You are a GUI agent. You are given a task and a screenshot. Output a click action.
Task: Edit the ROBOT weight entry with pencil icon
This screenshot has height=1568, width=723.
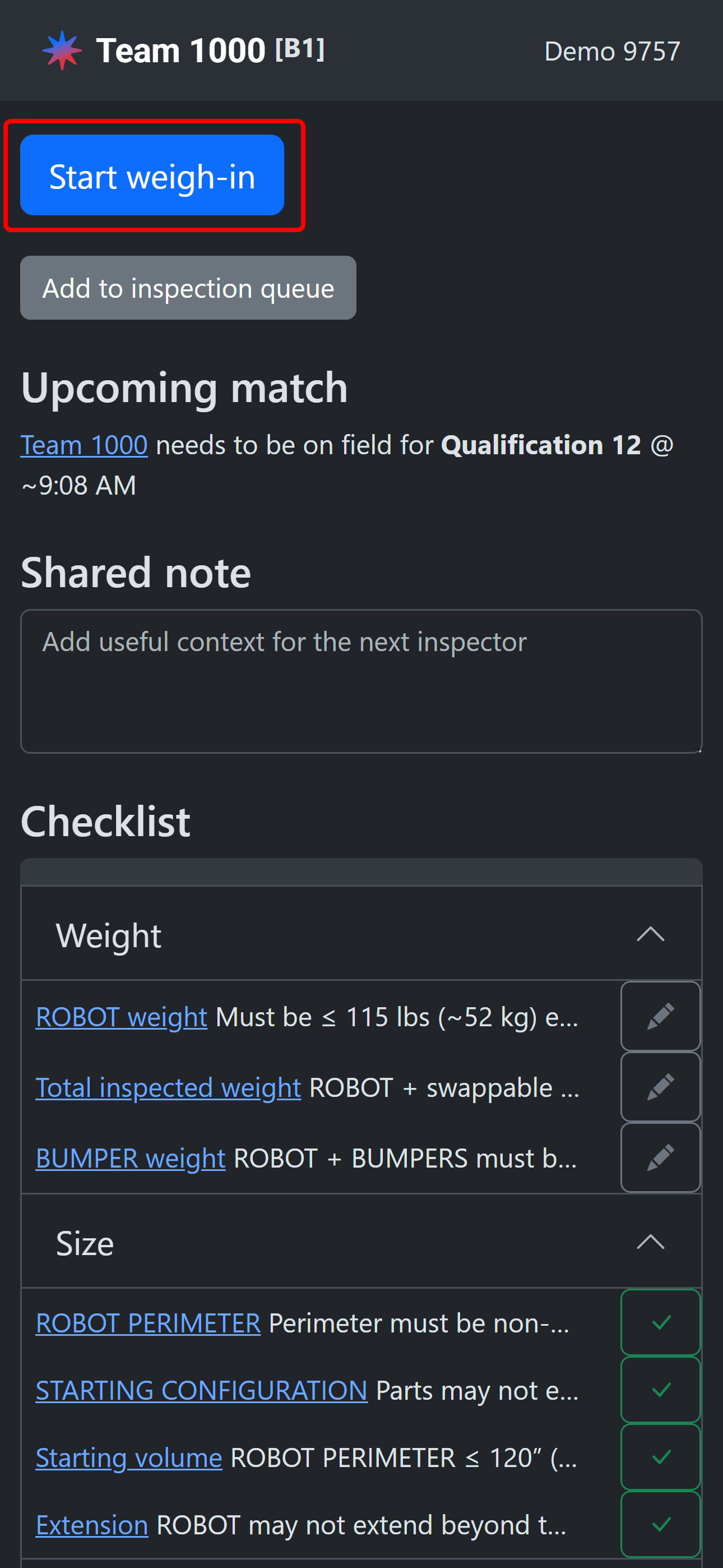coord(660,1016)
